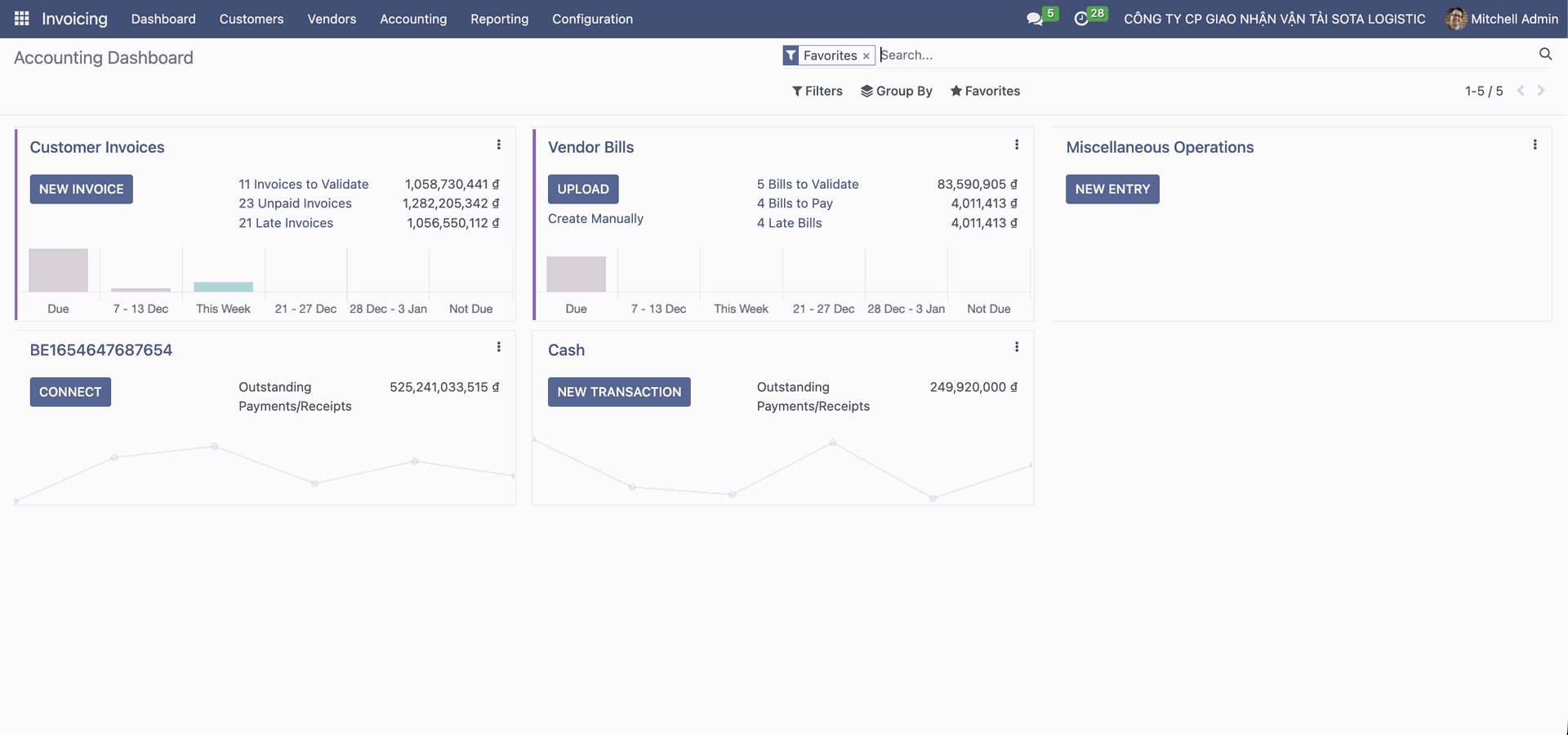Expand the Favorites dropdown with star

click(x=985, y=91)
